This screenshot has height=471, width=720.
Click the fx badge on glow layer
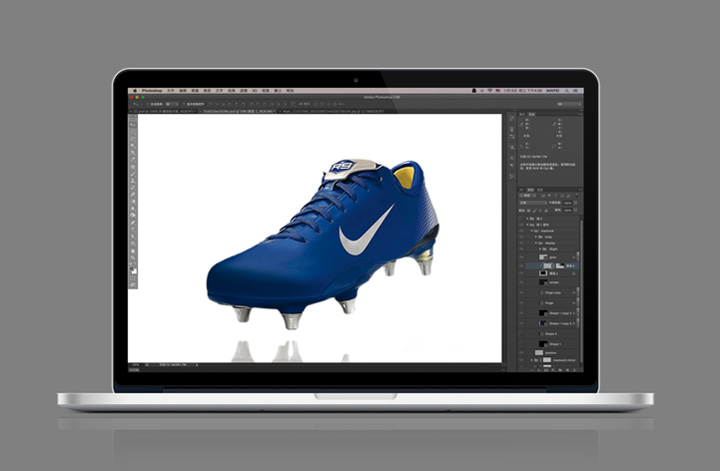tap(574, 257)
